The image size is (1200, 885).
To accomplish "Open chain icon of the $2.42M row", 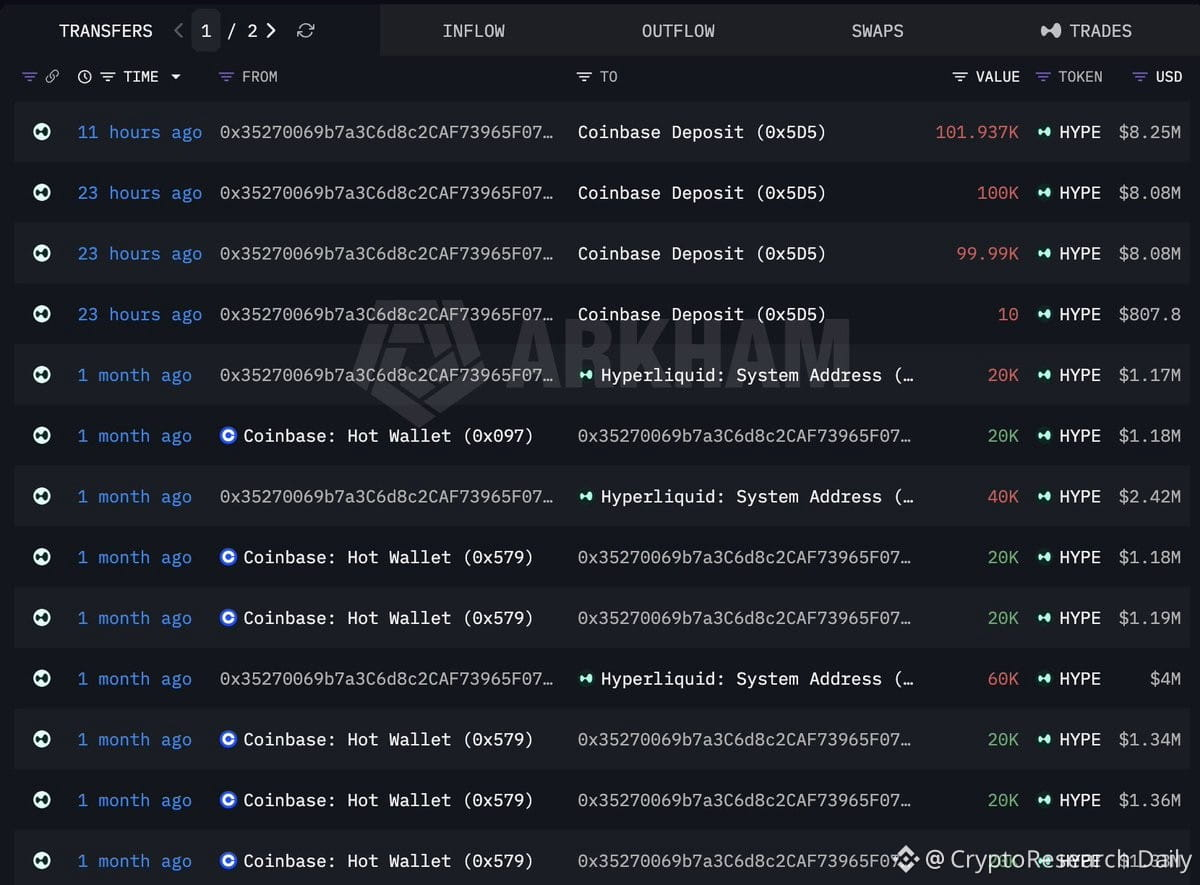I will click(x=42, y=496).
